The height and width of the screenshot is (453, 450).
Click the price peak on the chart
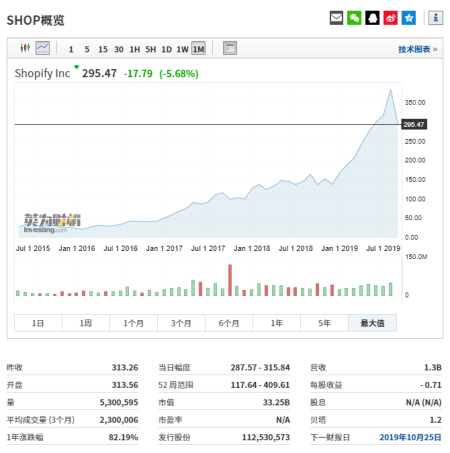pyautogui.click(x=390, y=90)
